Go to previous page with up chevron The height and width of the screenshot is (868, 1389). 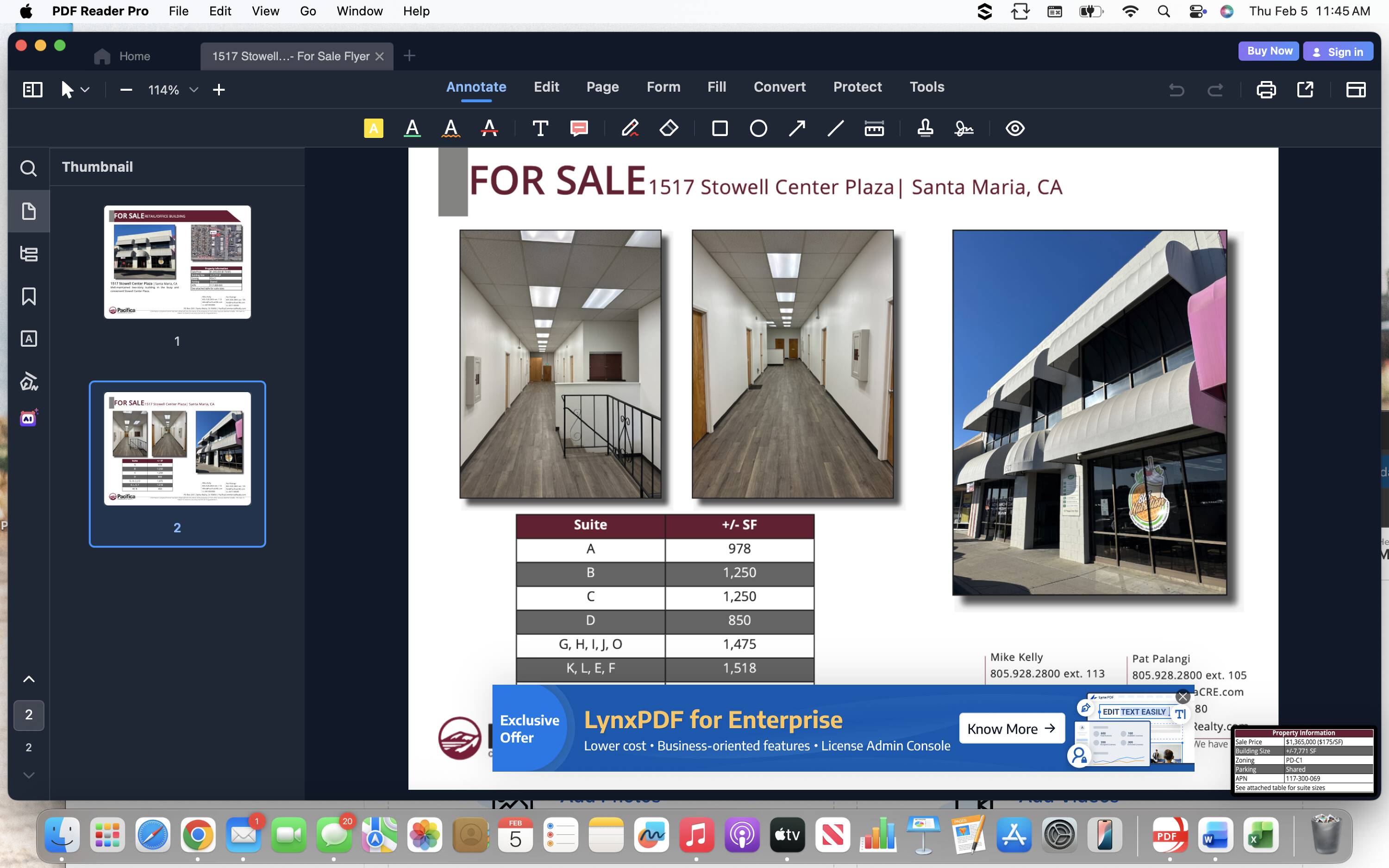[29, 679]
